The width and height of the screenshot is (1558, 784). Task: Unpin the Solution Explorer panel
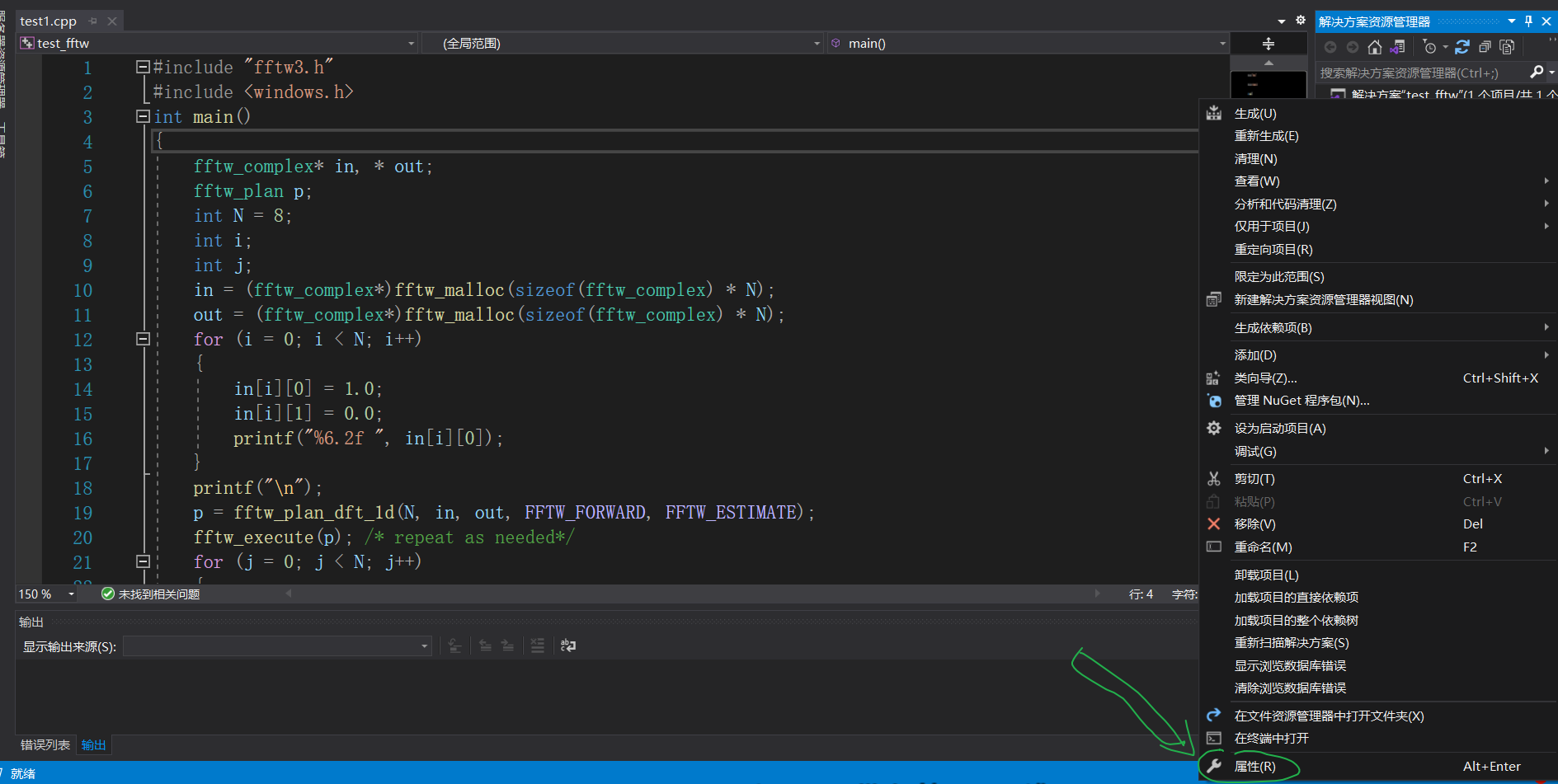point(1527,21)
